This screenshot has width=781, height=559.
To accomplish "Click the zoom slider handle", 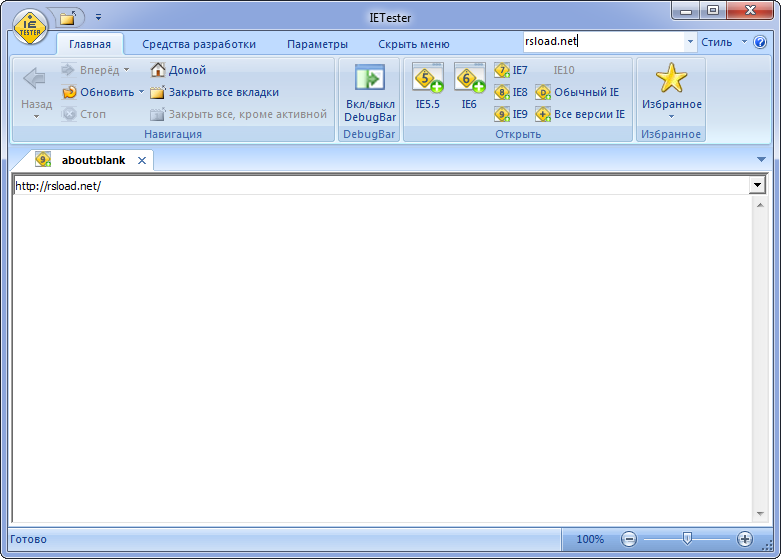I will (687, 539).
